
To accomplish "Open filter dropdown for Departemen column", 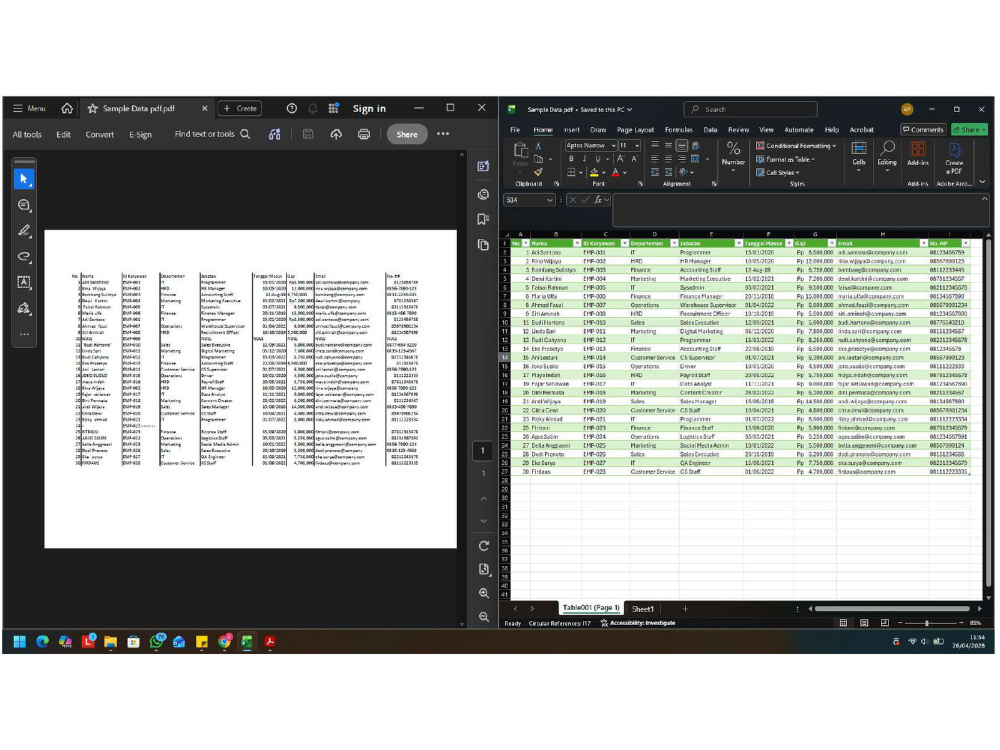I will coord(674,243).
